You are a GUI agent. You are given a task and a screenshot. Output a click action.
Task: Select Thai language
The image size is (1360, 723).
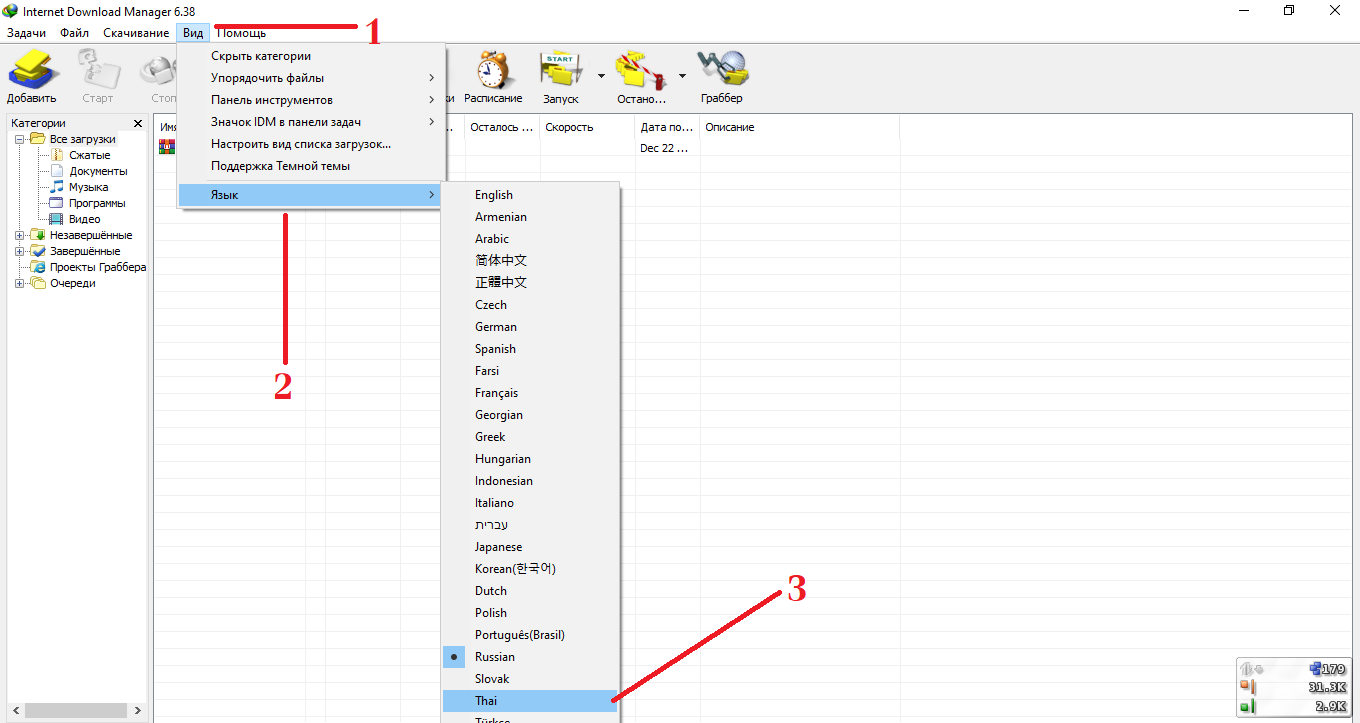click(531, 701)
